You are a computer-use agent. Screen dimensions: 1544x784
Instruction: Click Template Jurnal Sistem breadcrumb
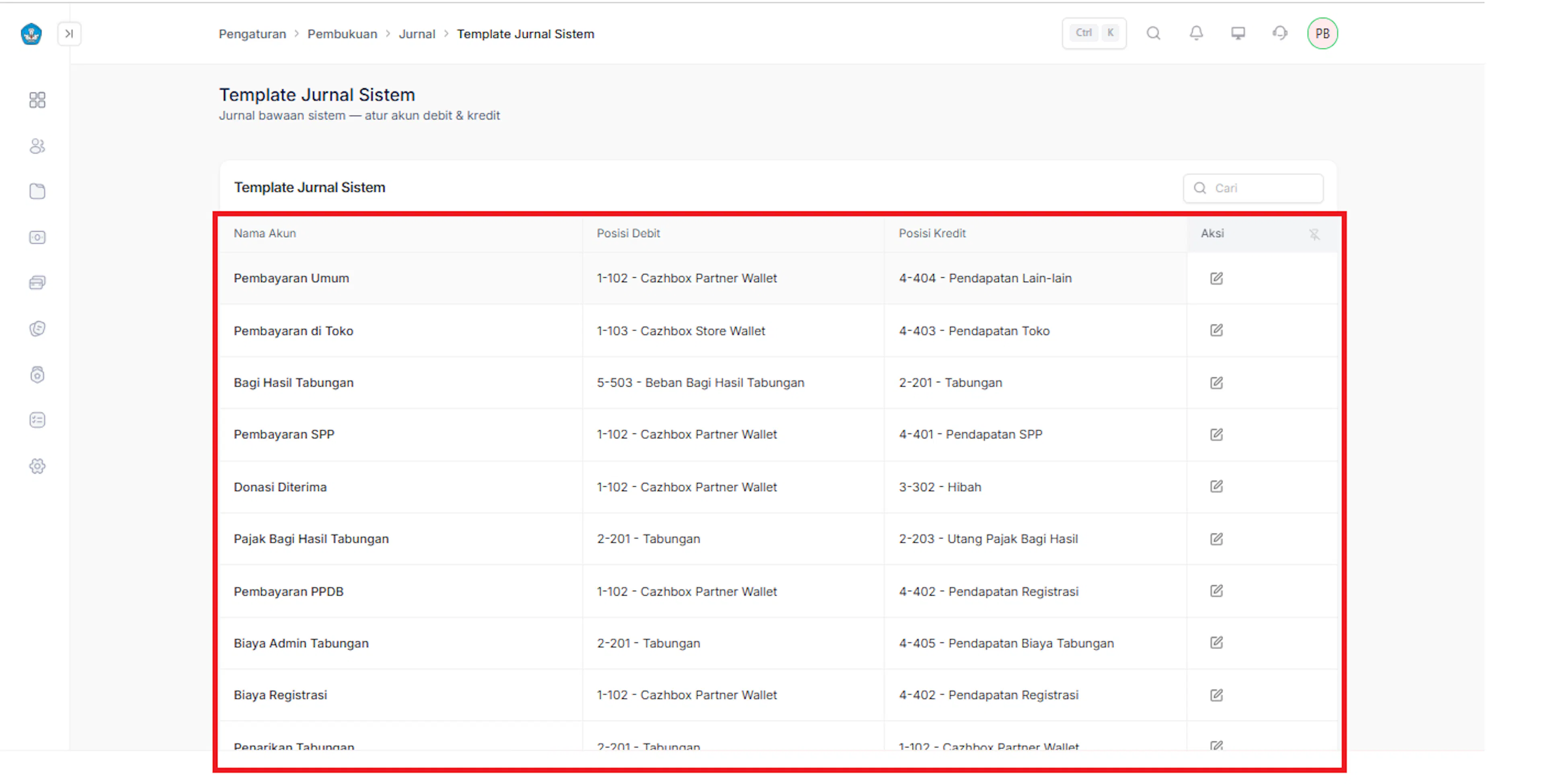coord(526,34)
